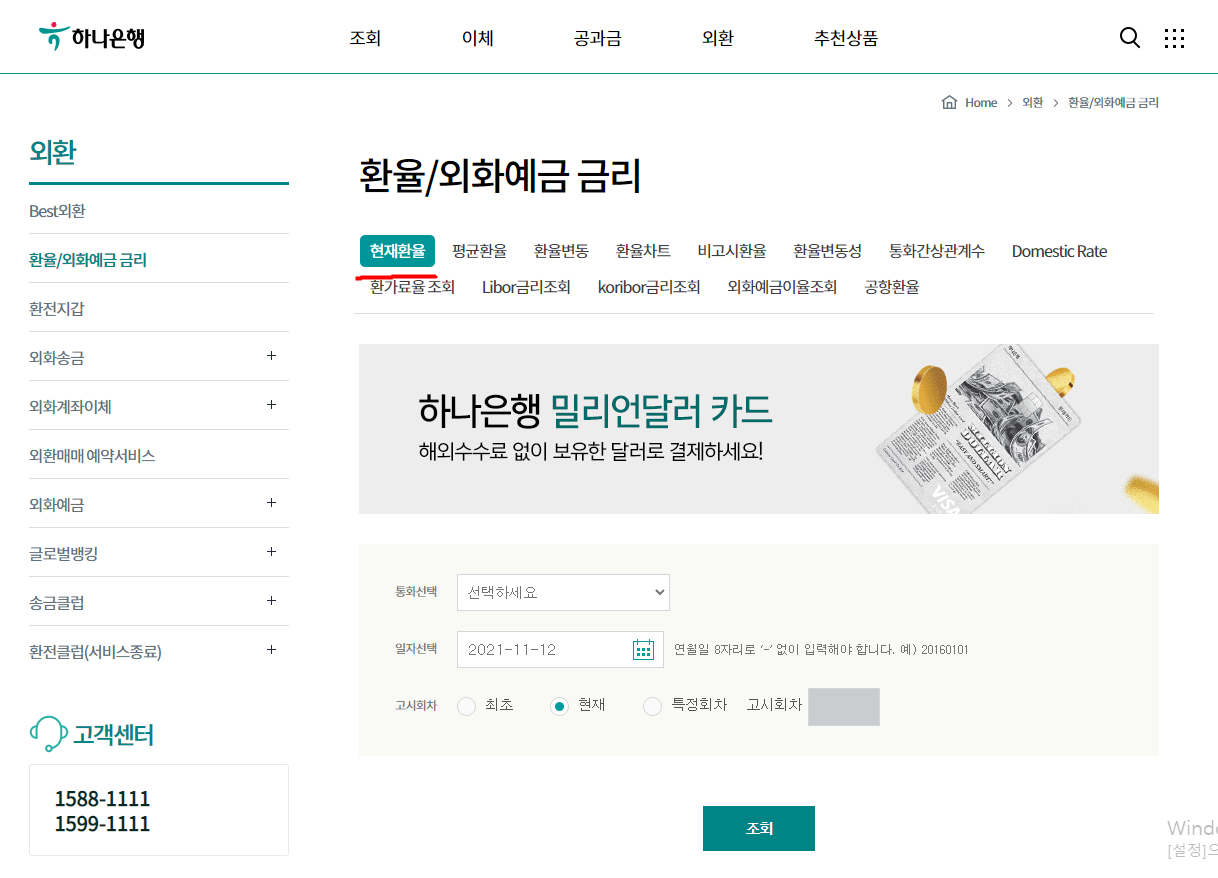Expand the 외화계좌이체 sidebar menu
This screenshot has height=878, width=1218.
pos(271,405)
